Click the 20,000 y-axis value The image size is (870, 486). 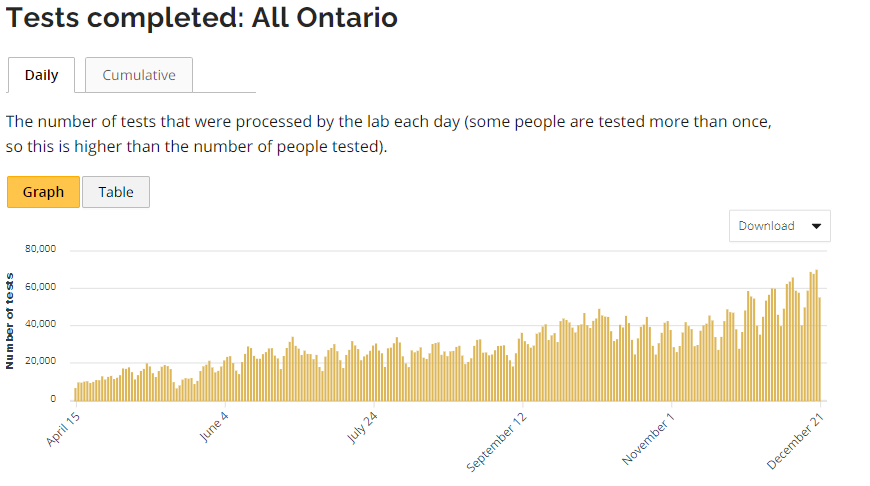coord(41,361)
